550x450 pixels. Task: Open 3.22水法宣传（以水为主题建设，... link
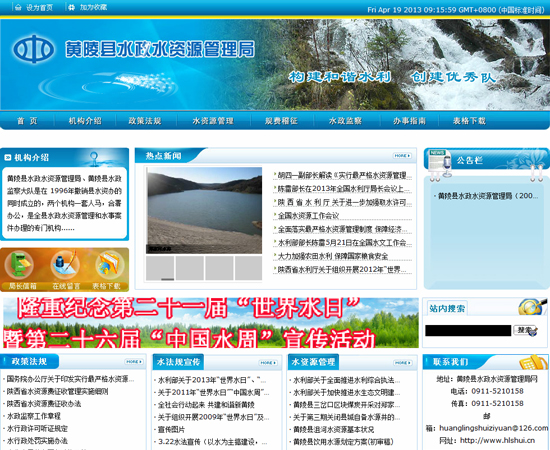point(212,442)
